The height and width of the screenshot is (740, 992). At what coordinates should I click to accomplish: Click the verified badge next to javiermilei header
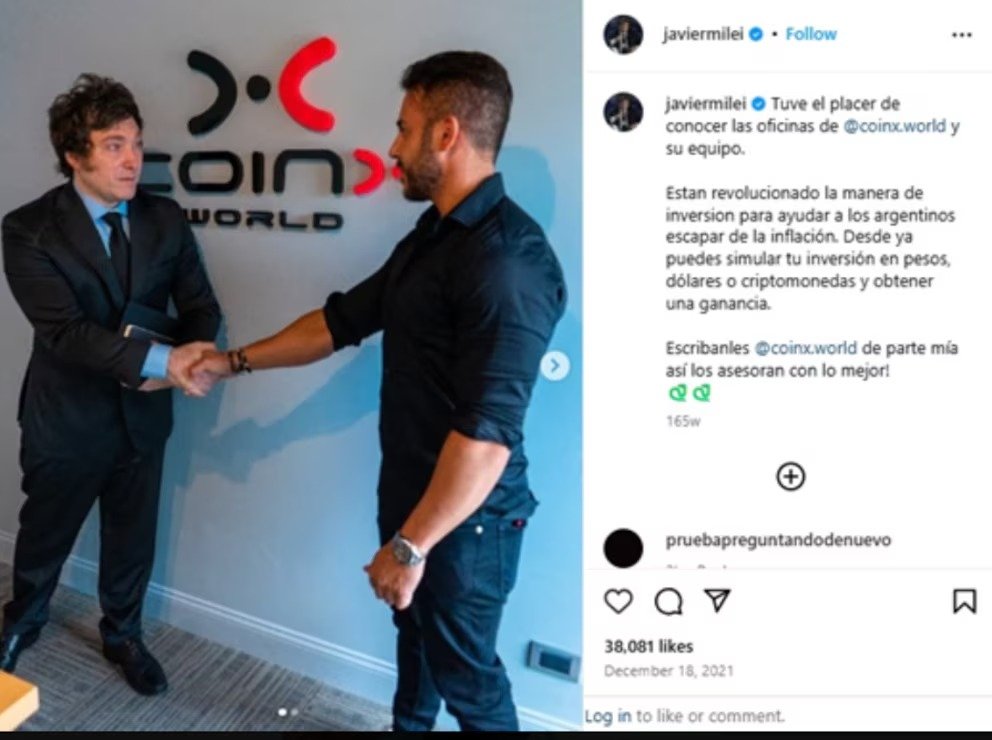[x=755, y=34]
